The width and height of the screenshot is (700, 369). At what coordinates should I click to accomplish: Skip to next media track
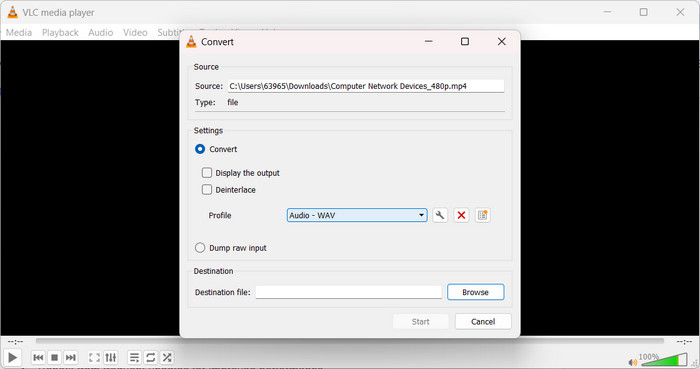pyautogui.click(x=71, y=357)
